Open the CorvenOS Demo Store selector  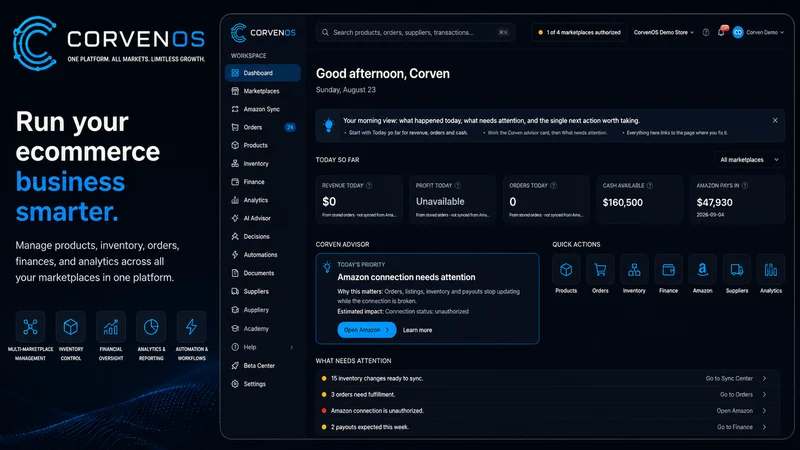click(664, 32)
